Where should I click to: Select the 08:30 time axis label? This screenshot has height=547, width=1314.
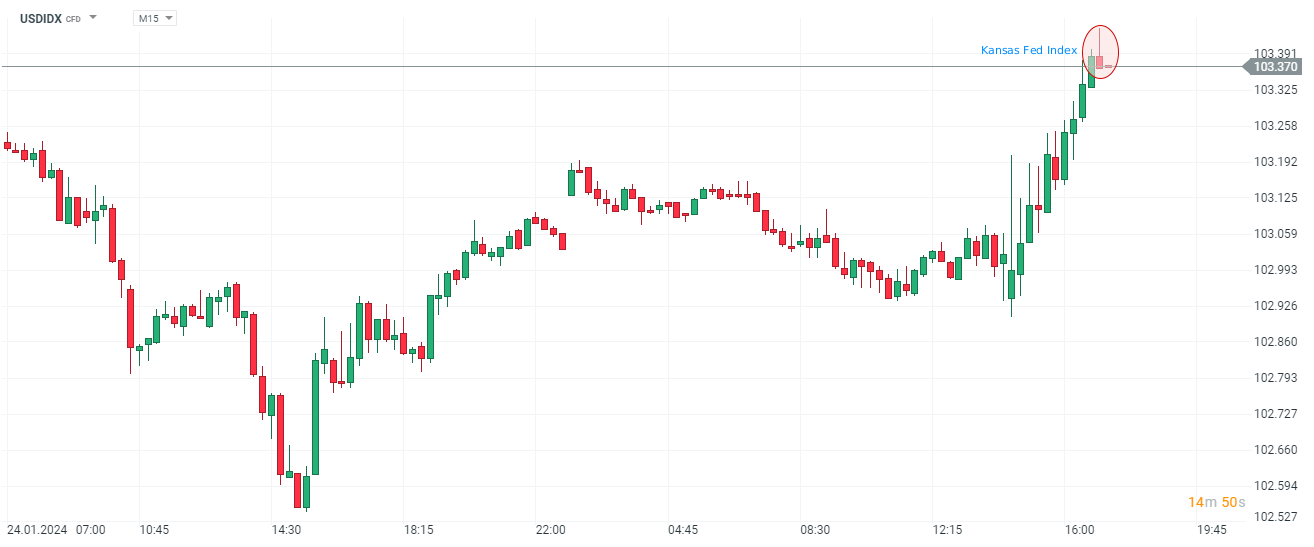point(815,530)
